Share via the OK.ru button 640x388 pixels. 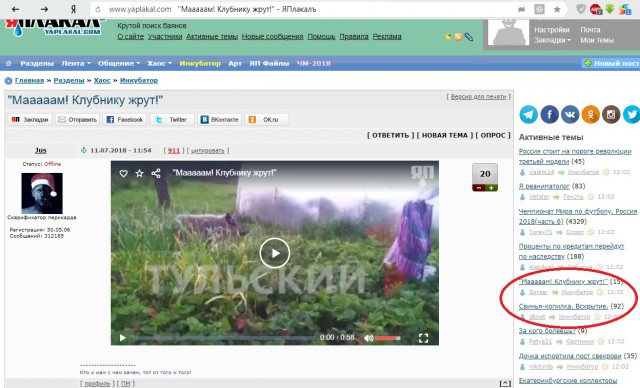point(267,120)
